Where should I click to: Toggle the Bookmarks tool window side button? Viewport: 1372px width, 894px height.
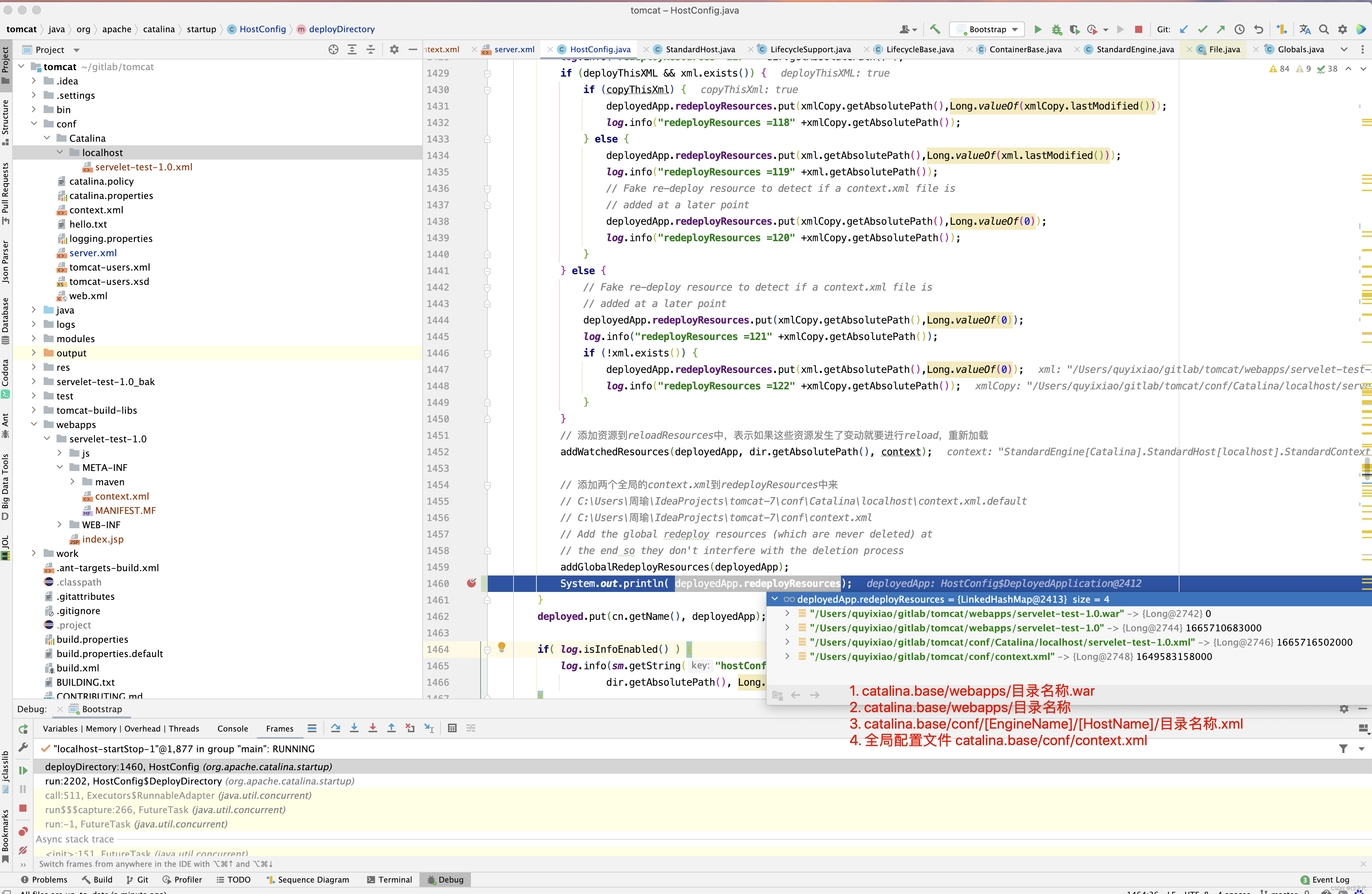(x=6, y=836)
